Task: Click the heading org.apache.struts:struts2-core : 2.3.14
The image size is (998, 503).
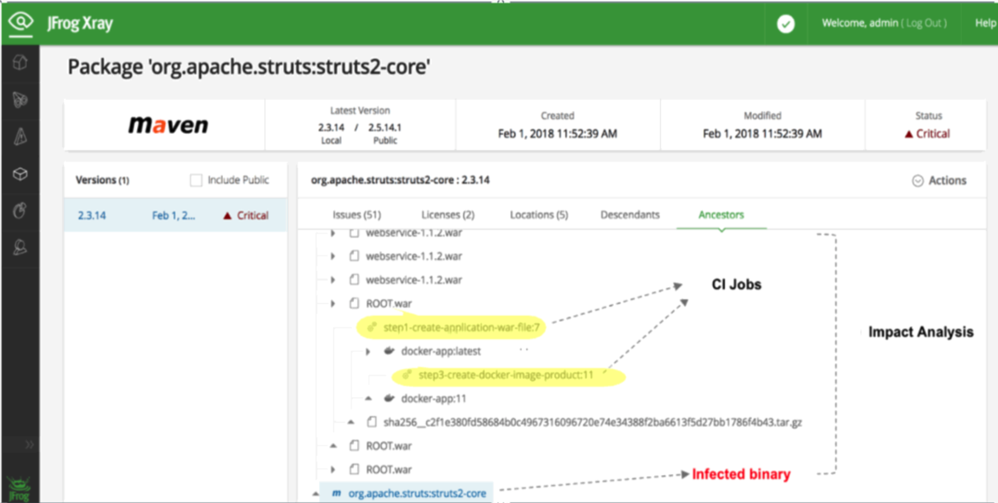Action: (400, 180)
